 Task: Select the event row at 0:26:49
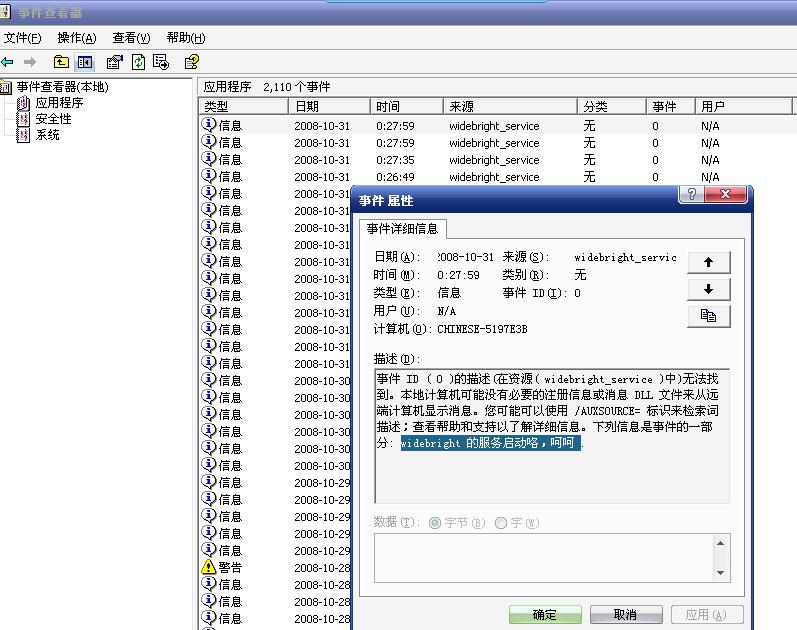point(496,177)
